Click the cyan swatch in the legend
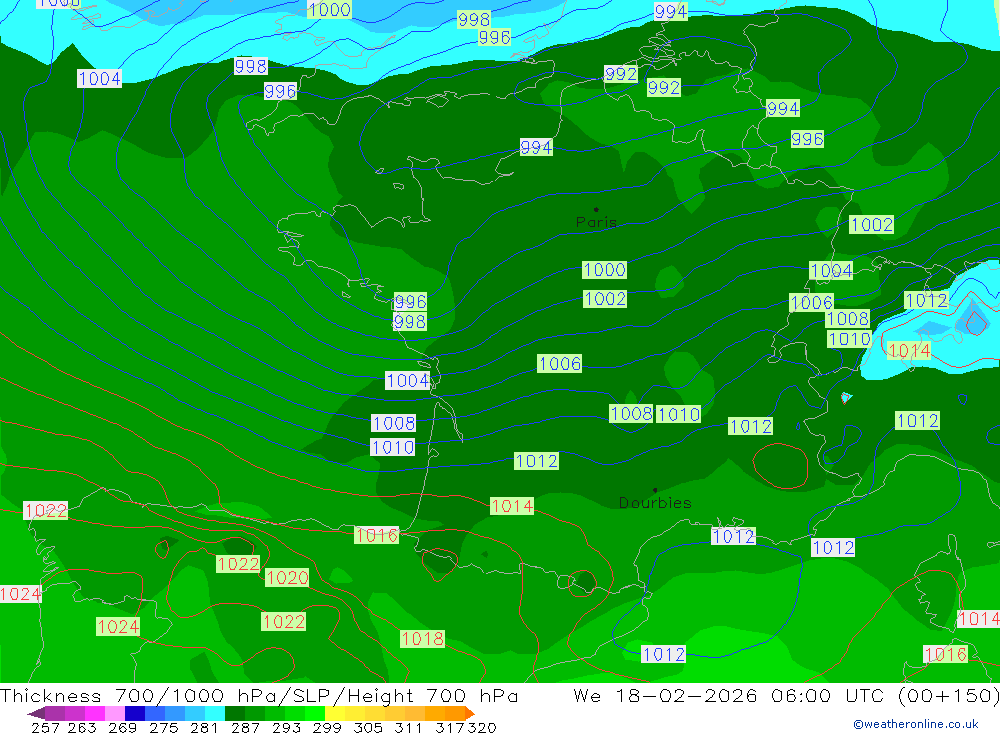Image resolution: width=1000 pixels, height=733 pixels. pyautogui.click(x=215, y=713)
